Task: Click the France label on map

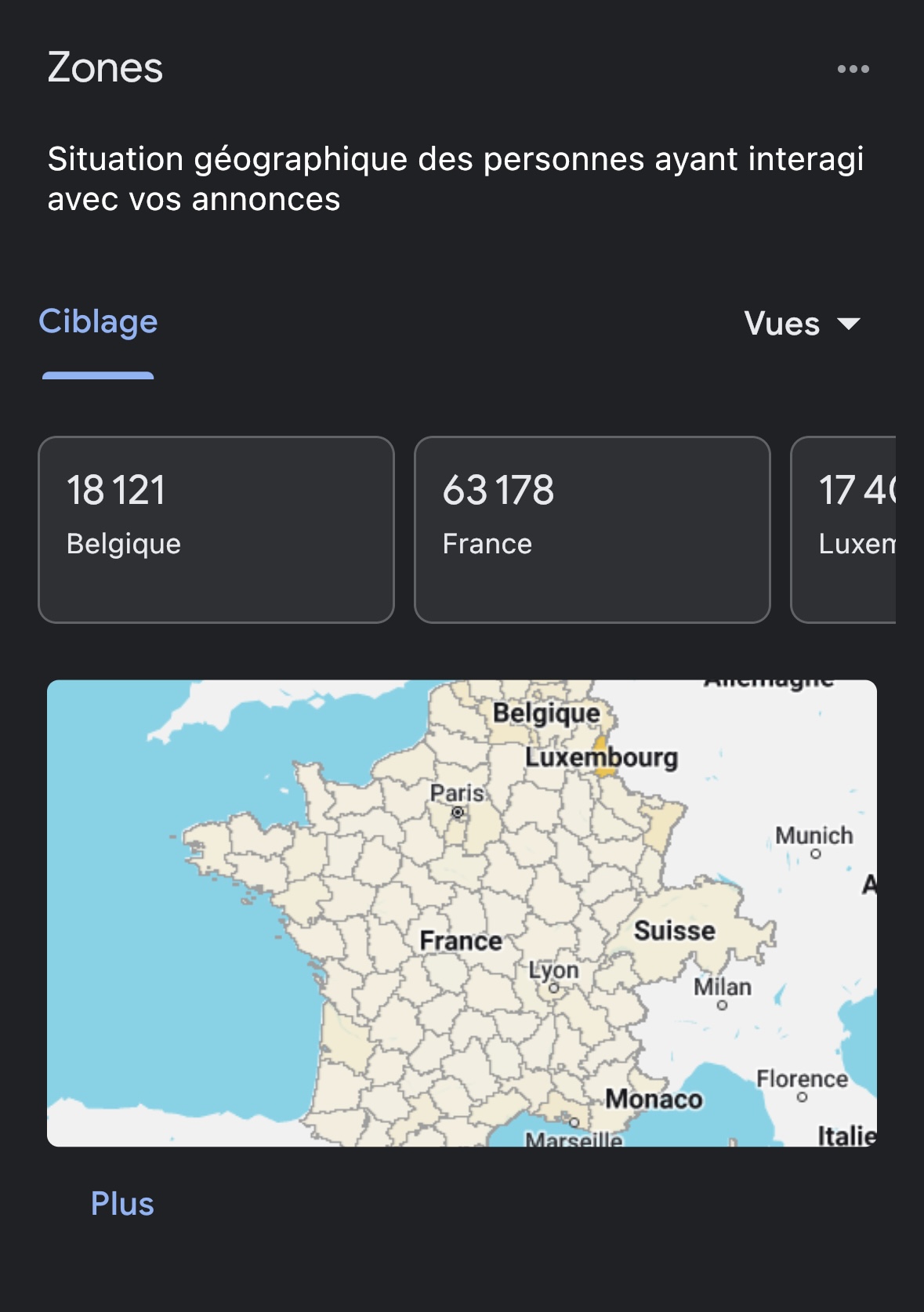Action: click(x=461, y=941)
